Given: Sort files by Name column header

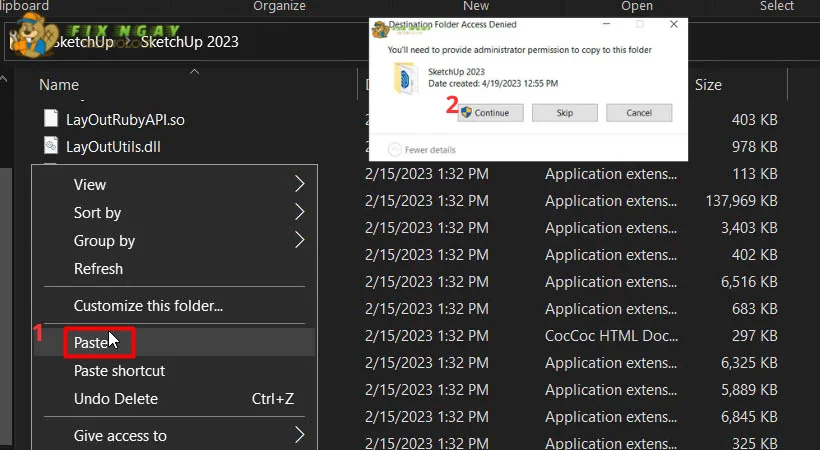Looking at the screenshot, I should 59,85.
